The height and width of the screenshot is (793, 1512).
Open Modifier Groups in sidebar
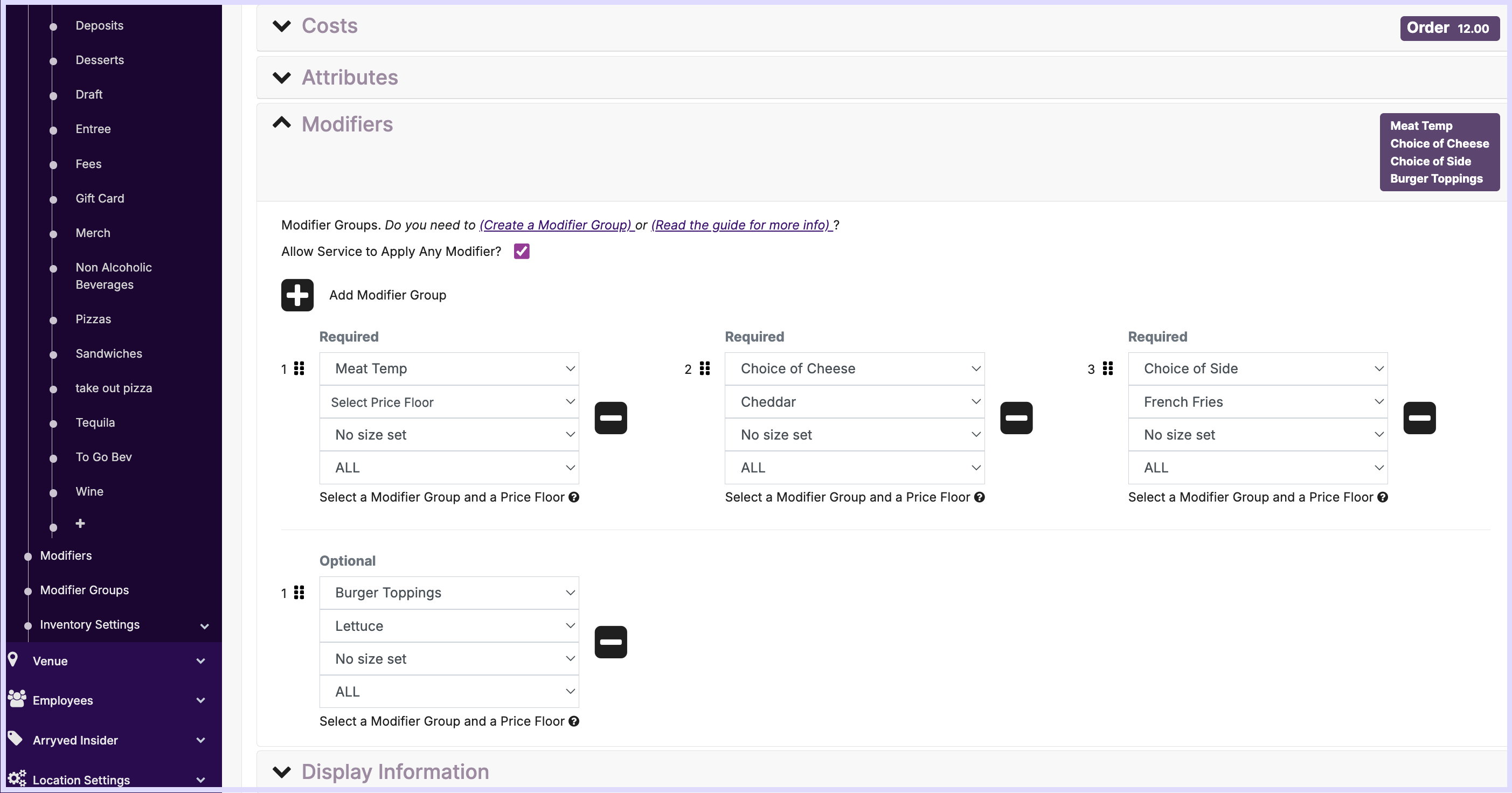(85, 590)
